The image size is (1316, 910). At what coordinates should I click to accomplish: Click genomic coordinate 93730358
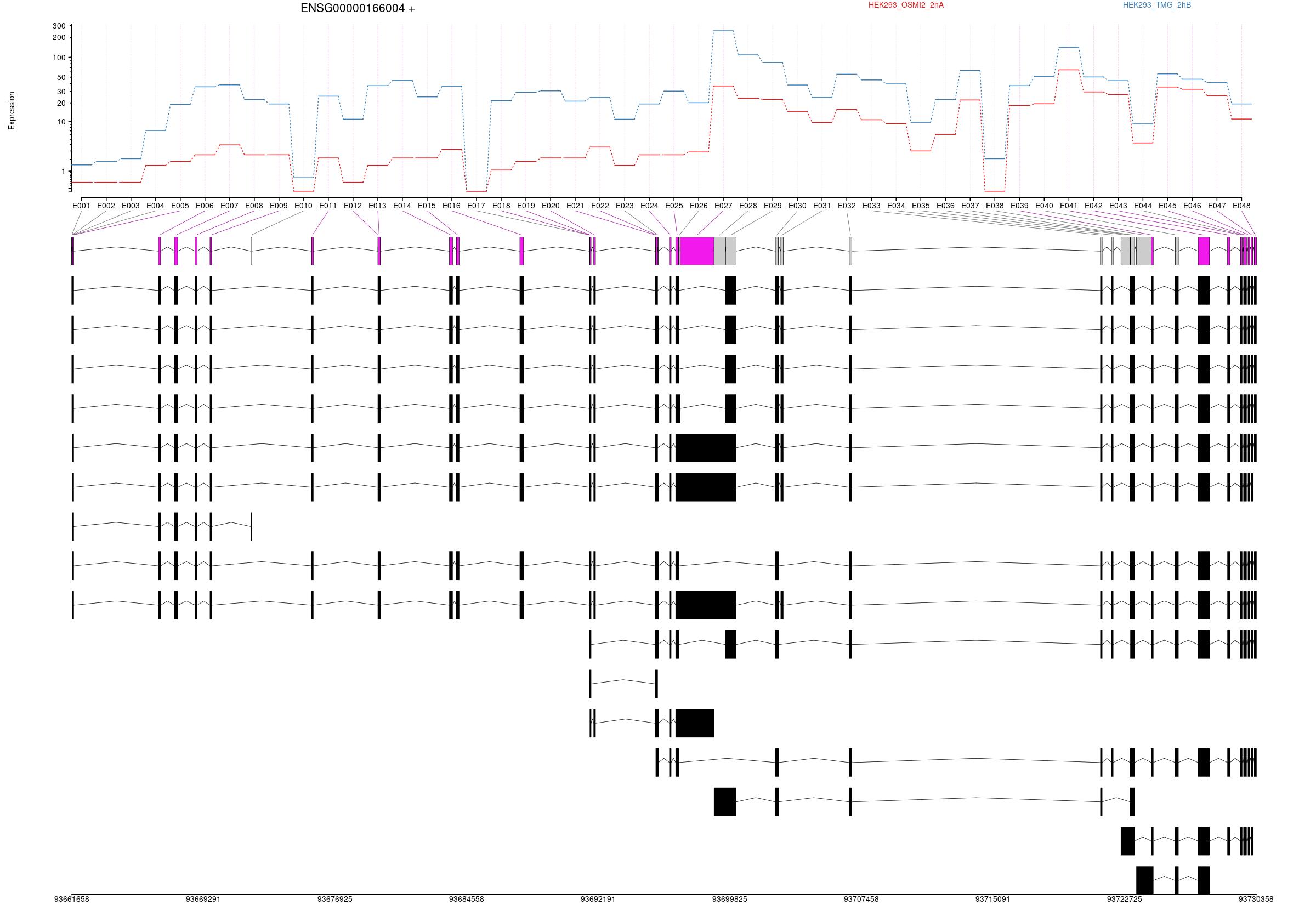coord(1256,899)
